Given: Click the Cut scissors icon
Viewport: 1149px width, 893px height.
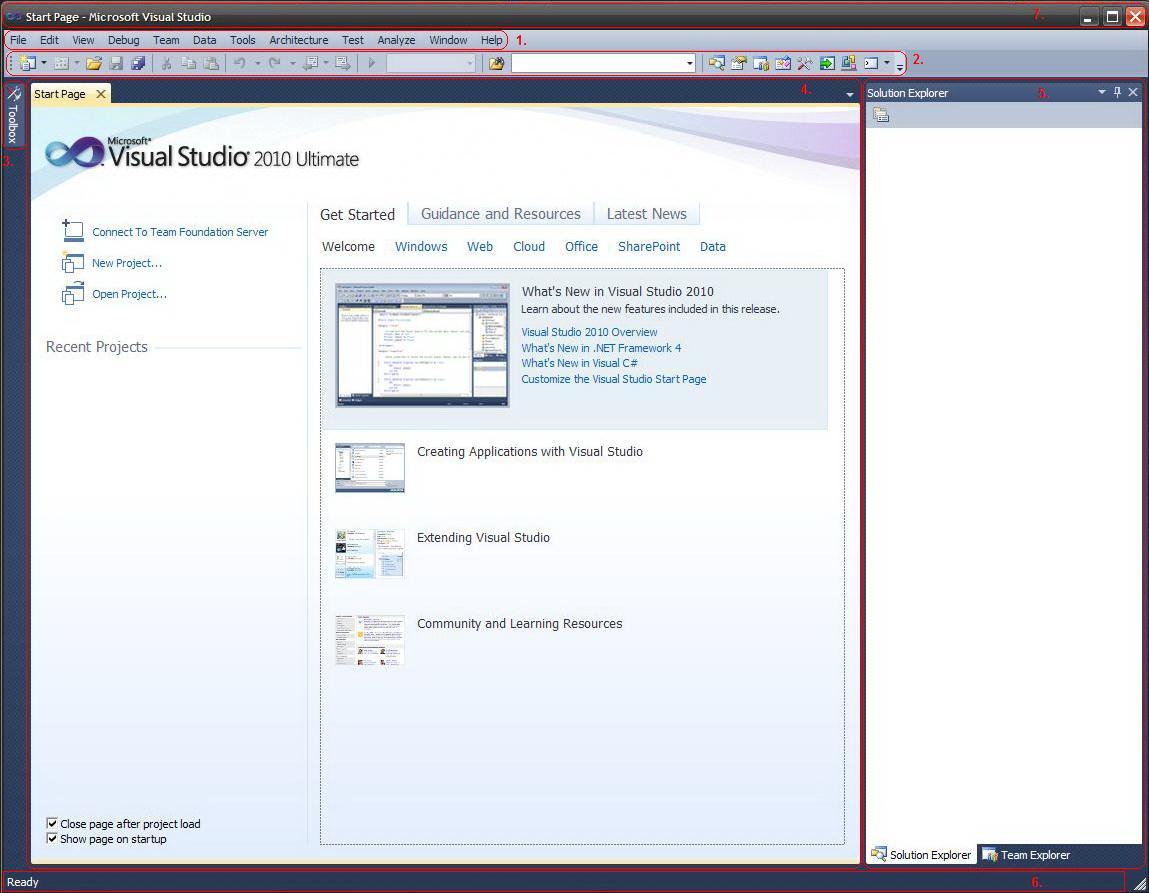Looking at the screenshot, I should tap(166, 64).
